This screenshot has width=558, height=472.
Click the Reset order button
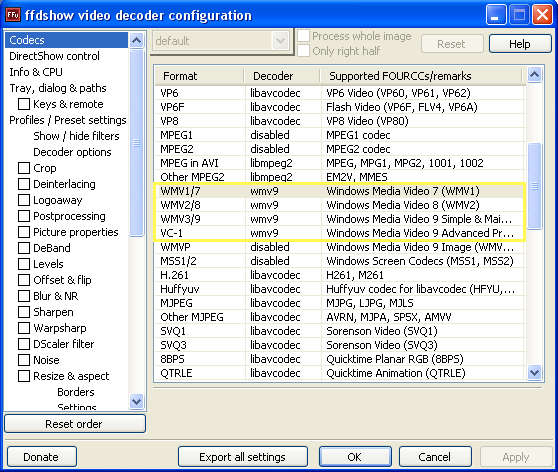pyautogui.click(x=75, y=424)
